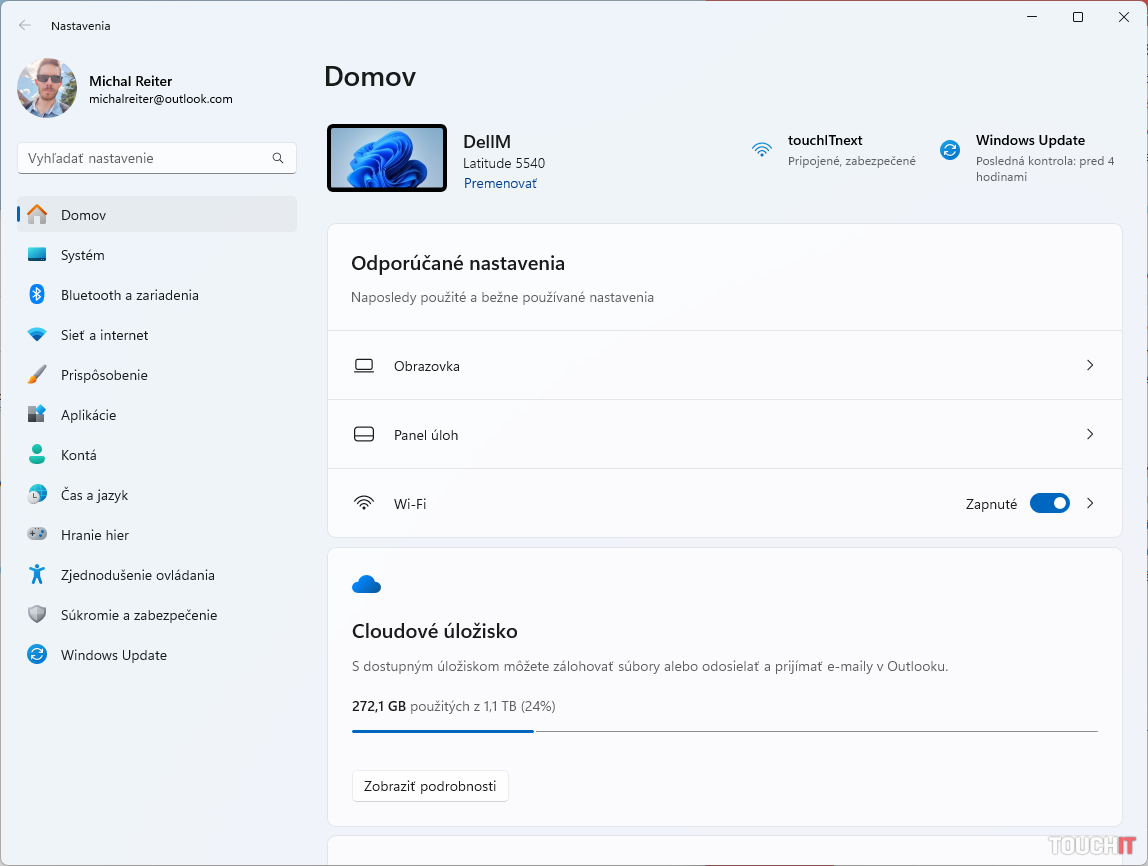Click the Hranie hier gamepad icon

pos(37,535)
